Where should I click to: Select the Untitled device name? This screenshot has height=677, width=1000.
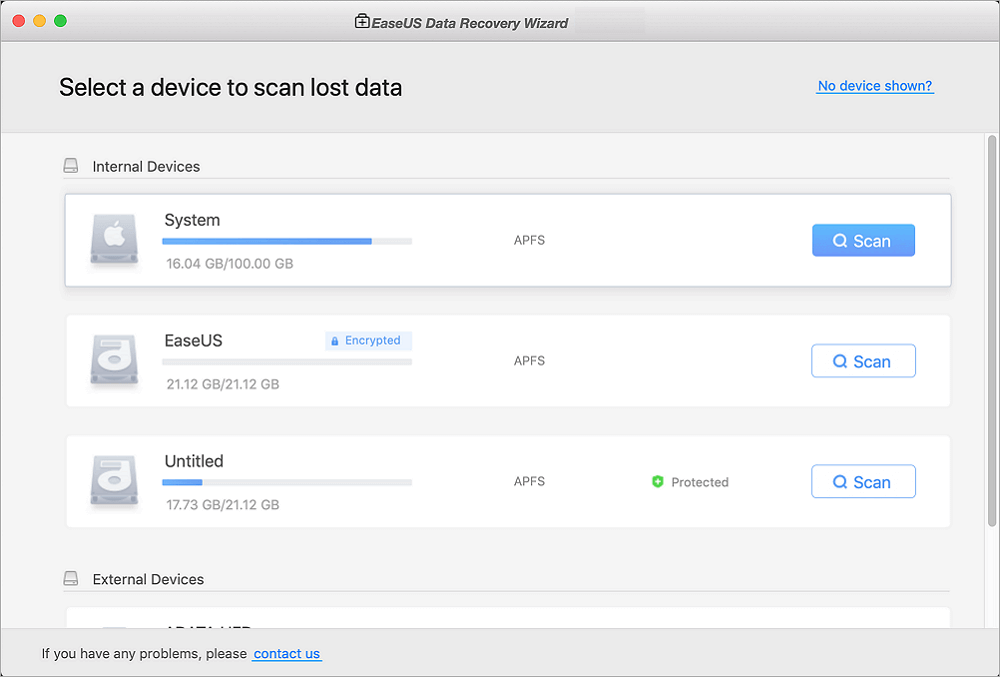point(194,461)
